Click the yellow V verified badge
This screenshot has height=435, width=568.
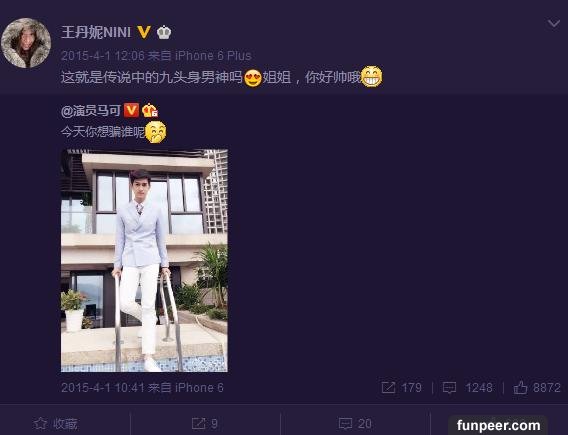144,32
